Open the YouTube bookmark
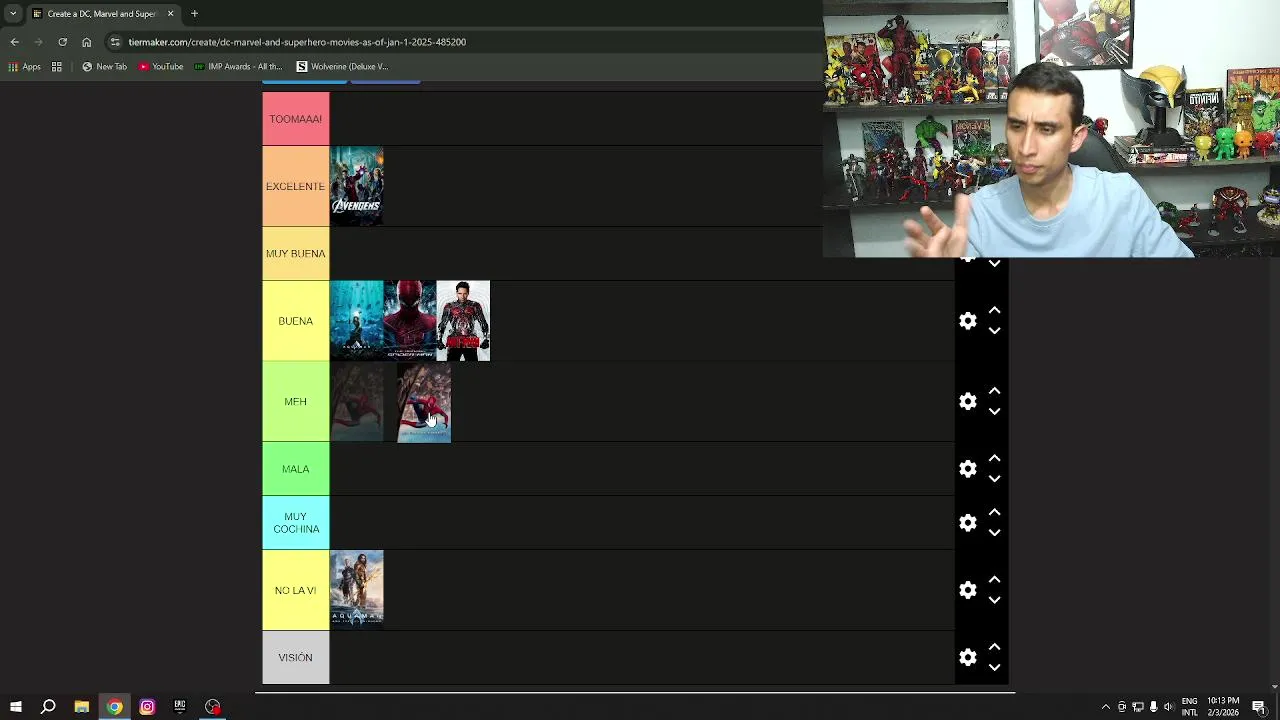 (161, 67)
